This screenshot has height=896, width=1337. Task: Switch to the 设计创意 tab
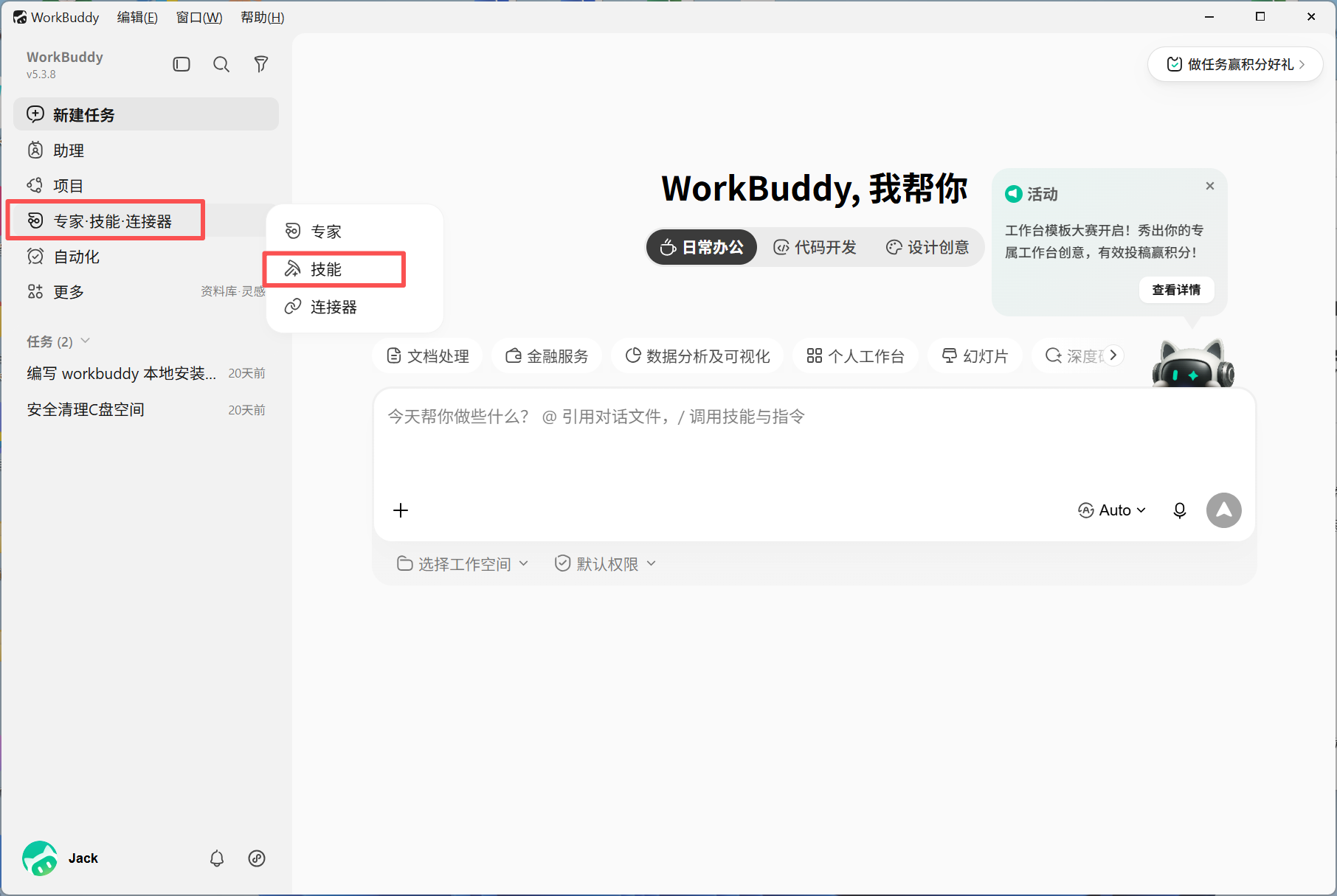[928, 247]
